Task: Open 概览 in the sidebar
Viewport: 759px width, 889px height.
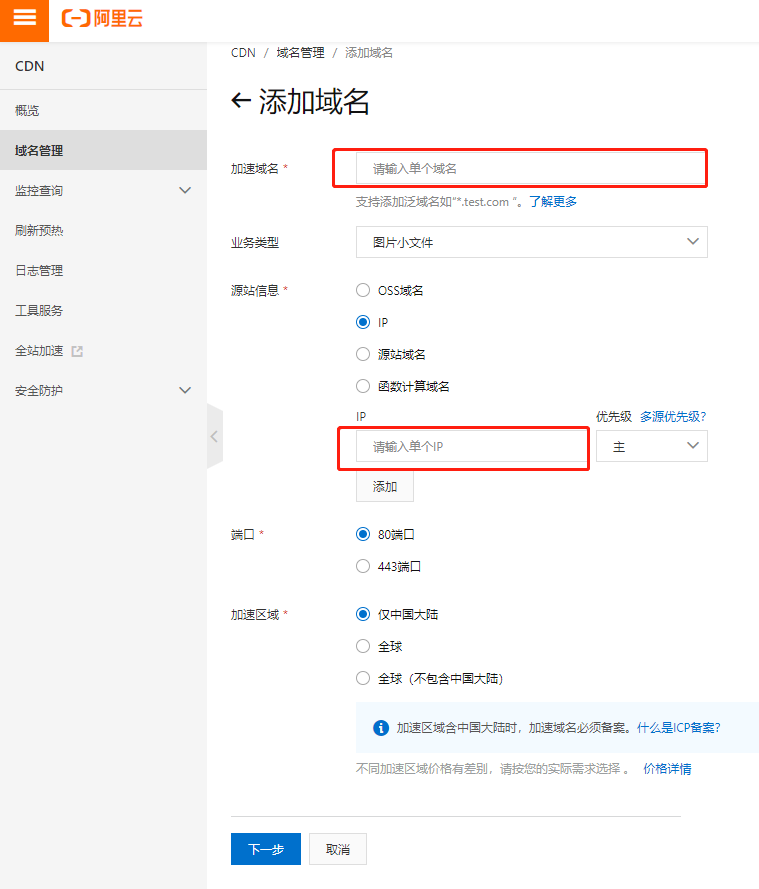Action: [28, 111]
